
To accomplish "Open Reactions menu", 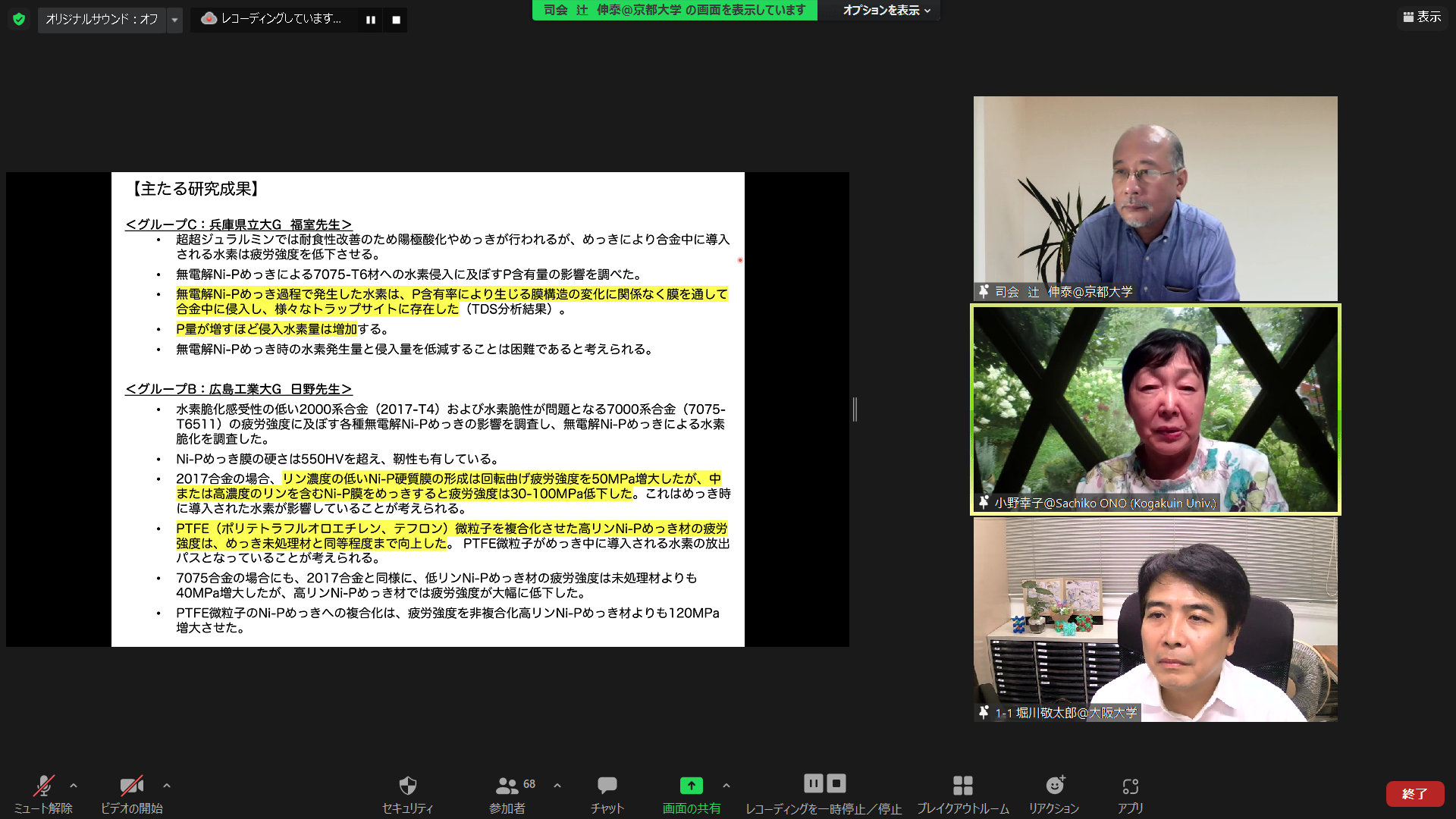I will click(1054, 794).
